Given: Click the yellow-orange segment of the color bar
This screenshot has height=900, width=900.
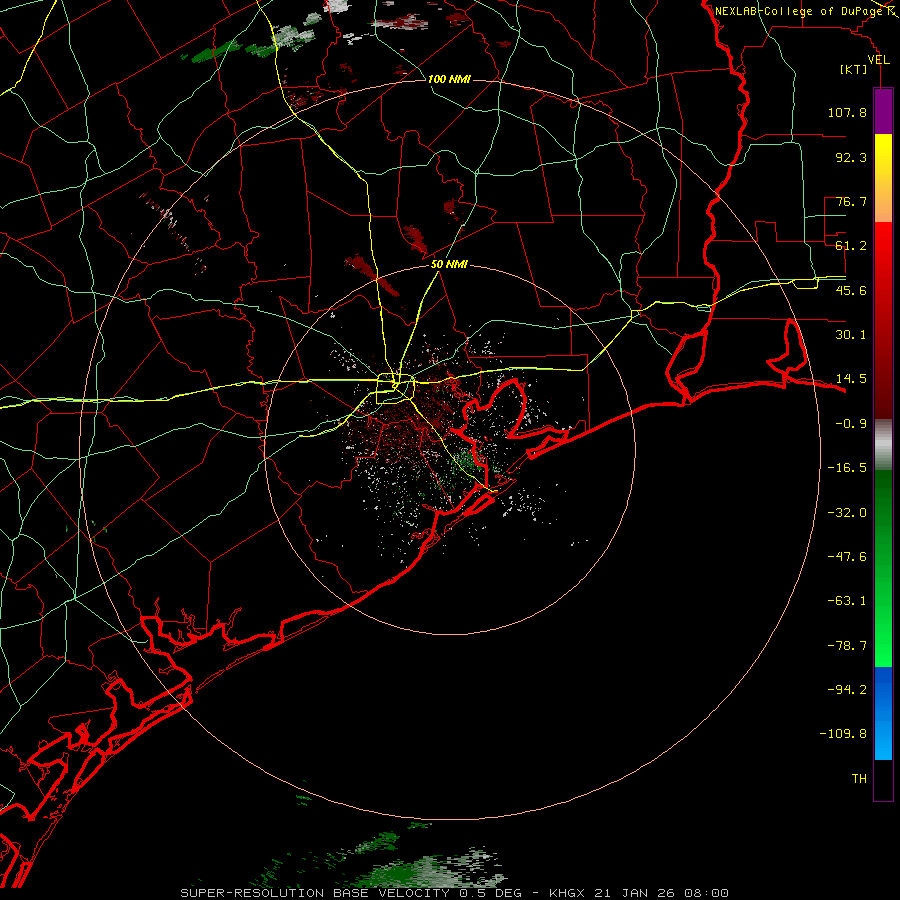Looking at the screenshot, I should (883, 178).
